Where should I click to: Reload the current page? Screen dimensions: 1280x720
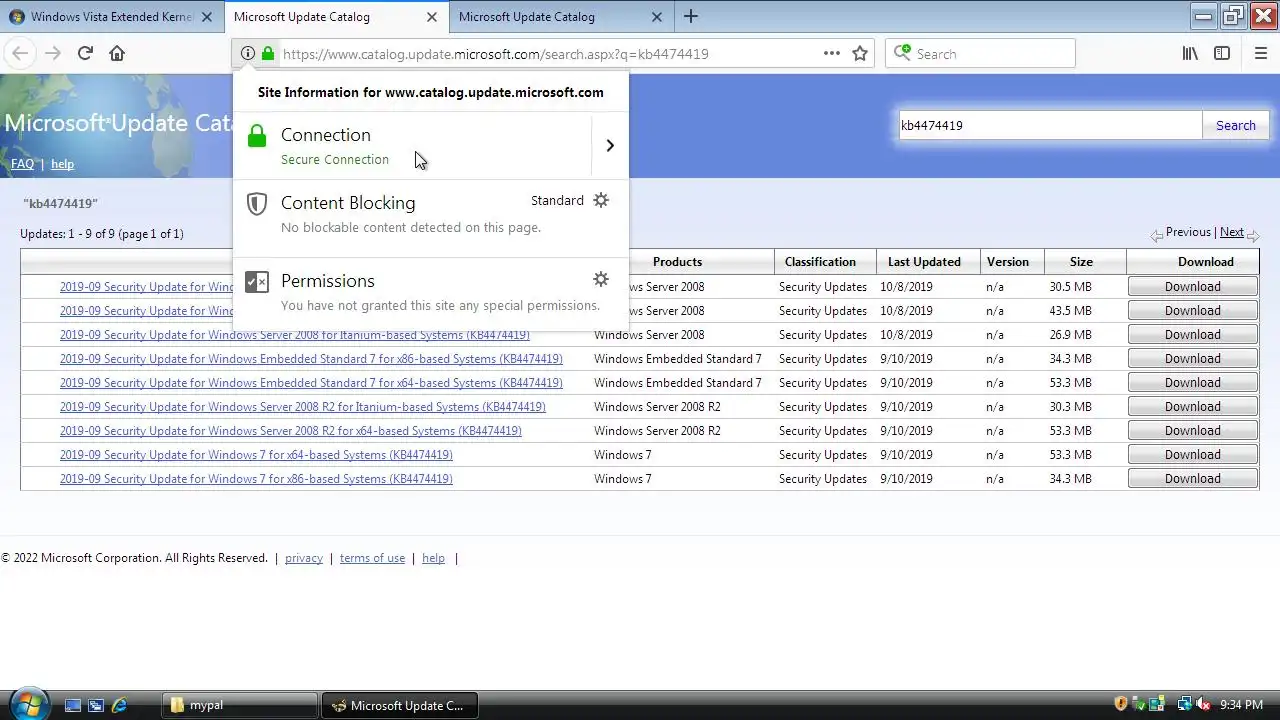pyautogui.click(x=85, y=54)
